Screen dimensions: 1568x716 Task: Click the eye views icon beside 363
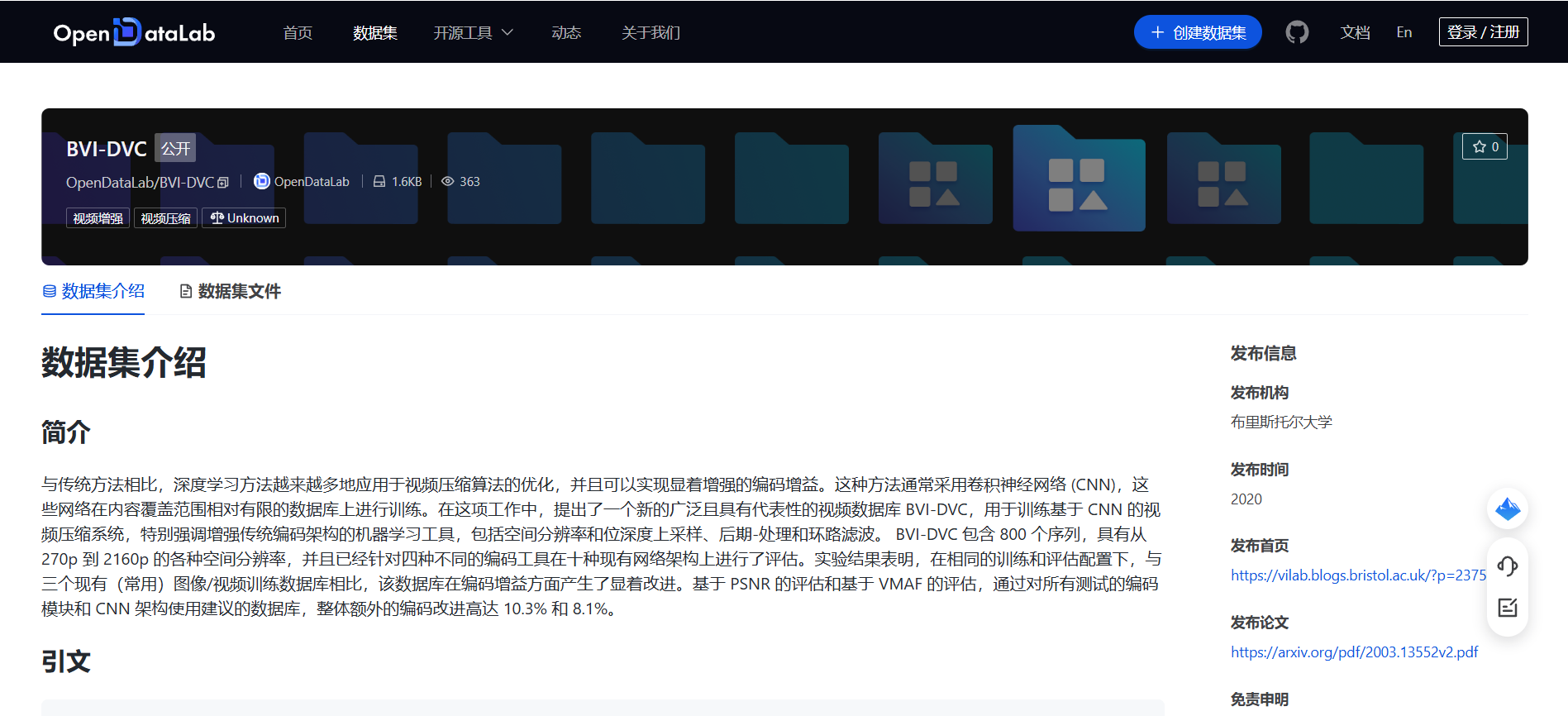click(447, 181)
